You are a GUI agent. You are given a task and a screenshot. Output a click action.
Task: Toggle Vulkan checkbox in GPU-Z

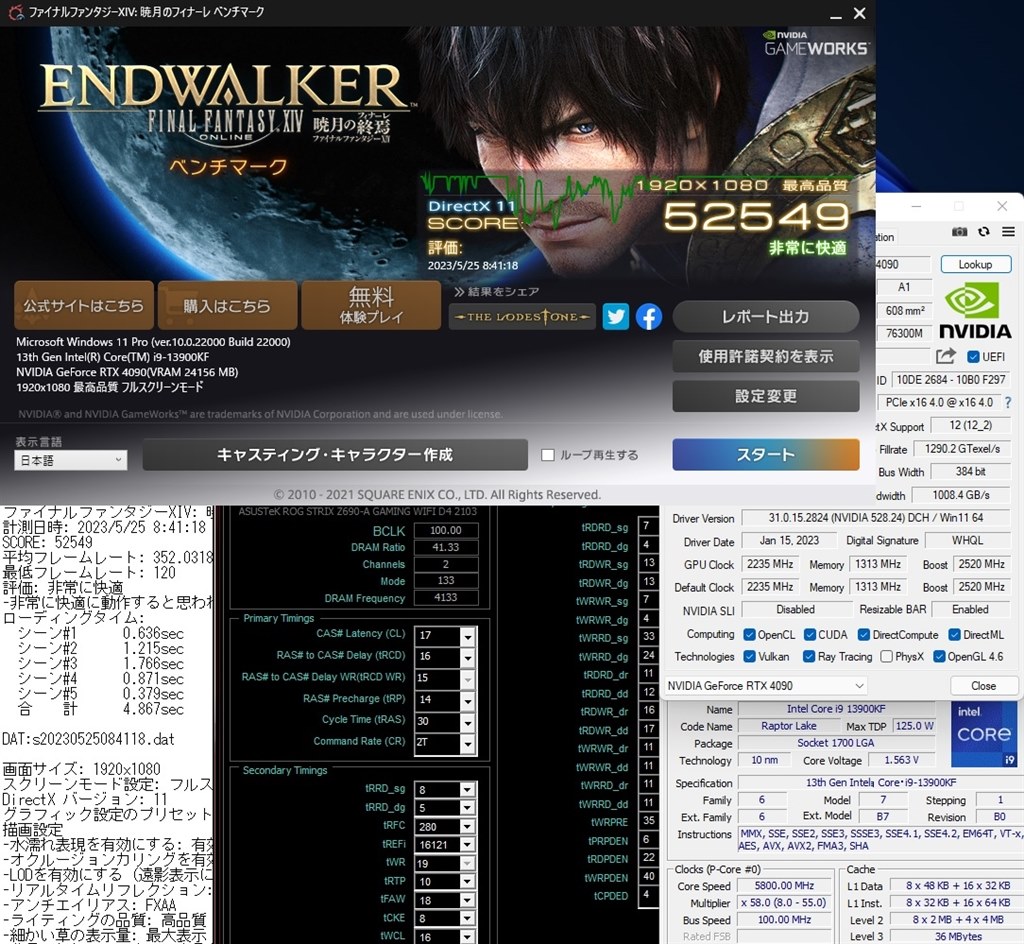click(x=750, y=656)
